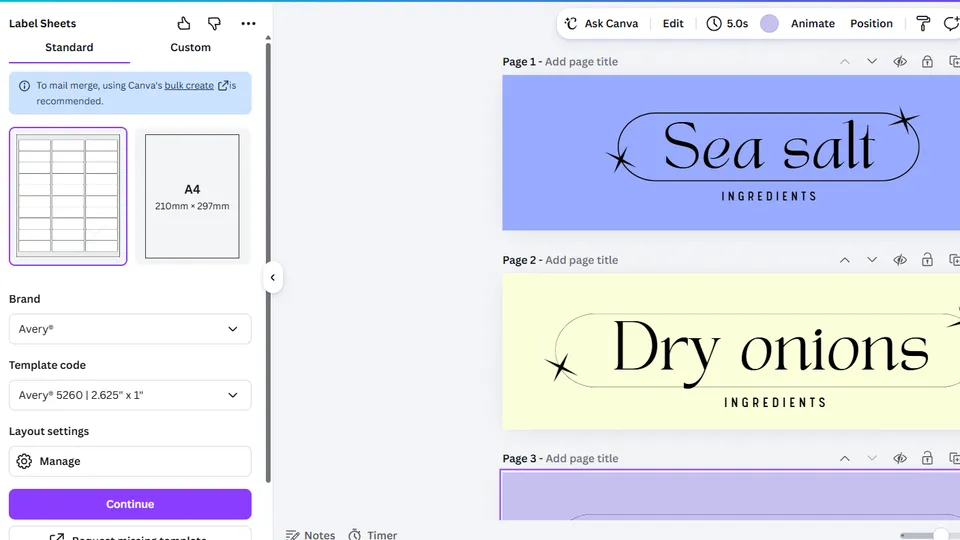Click the zoom slider at bottom right
The height and width of the screenshot is (540, 960).
pyautogui.click(x=929, y=536)
